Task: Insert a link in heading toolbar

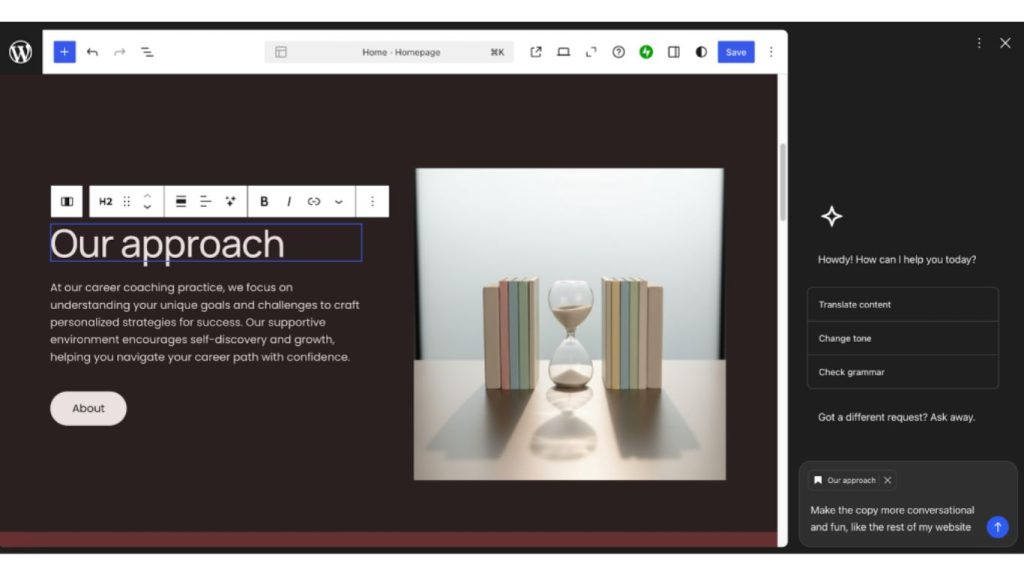Action: pyautogui.click(x=314, y=201)
